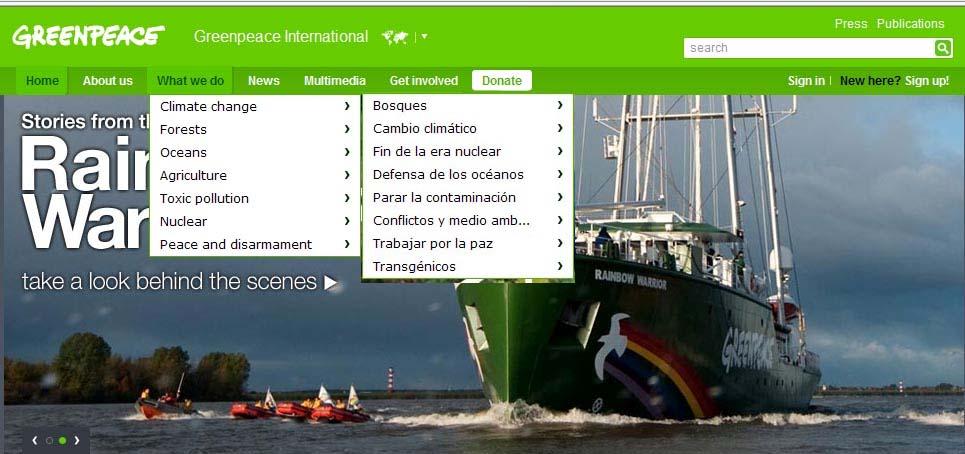Viewport: 965px width, 454px height.
Task: Expand the Defensa de los océanos arrow
Action: click(x=560, y=174)
